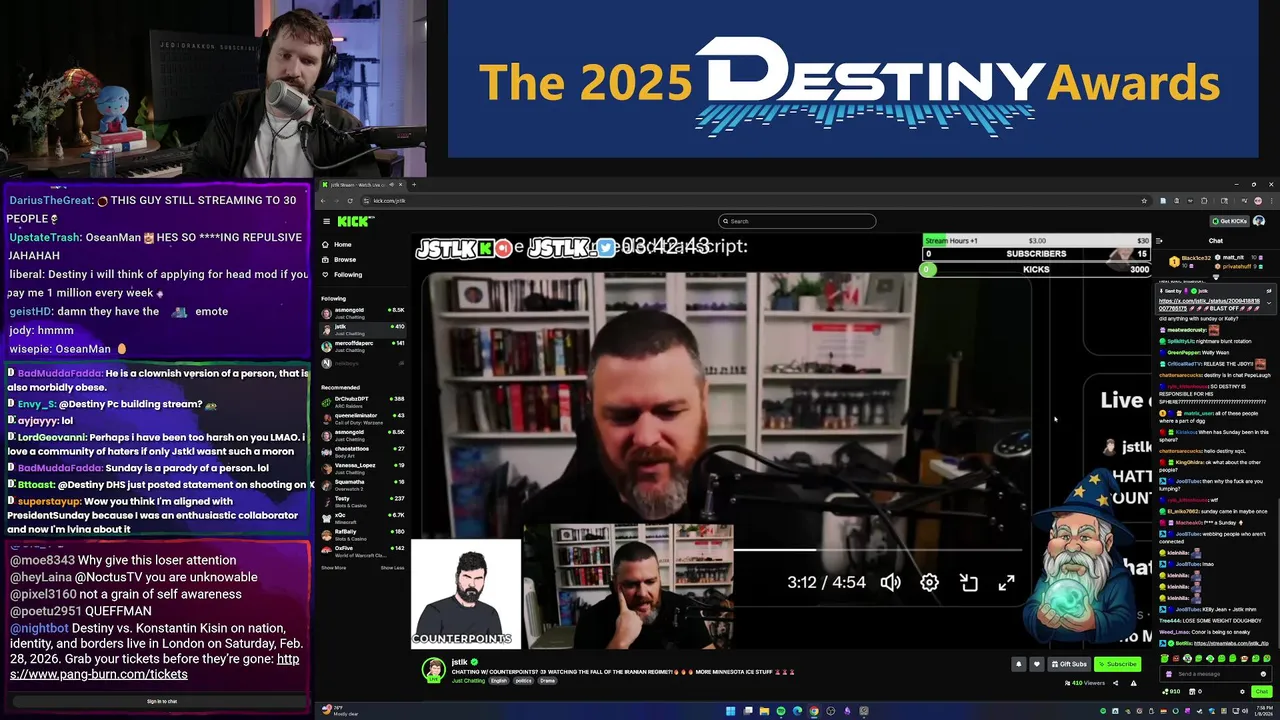Image resolution: width=1280 pixels, height=720 pixels.
Task: Toggle notifications bell for jstlk
Action: click(x=1019, y=664)
